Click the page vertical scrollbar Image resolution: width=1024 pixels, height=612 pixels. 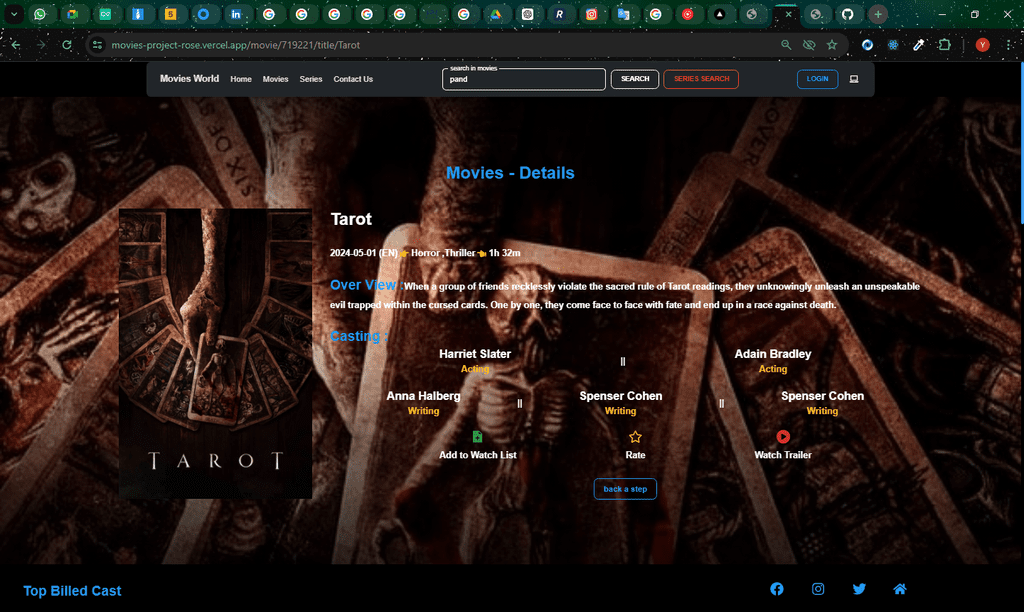point(1021,144)
